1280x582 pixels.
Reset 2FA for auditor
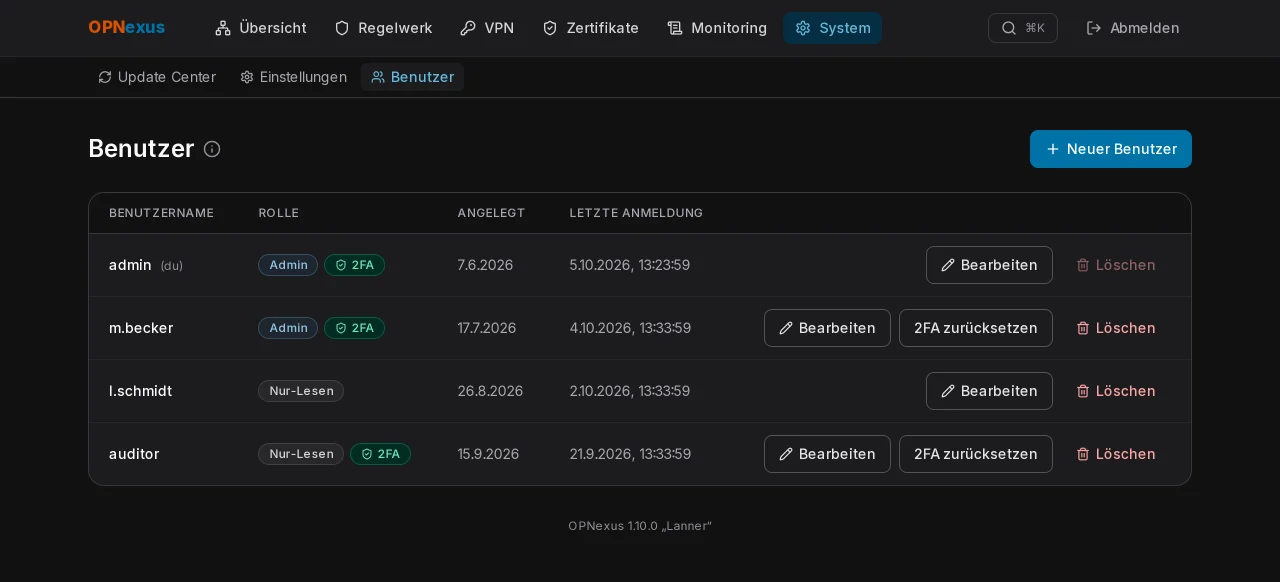tap(976, 454)
